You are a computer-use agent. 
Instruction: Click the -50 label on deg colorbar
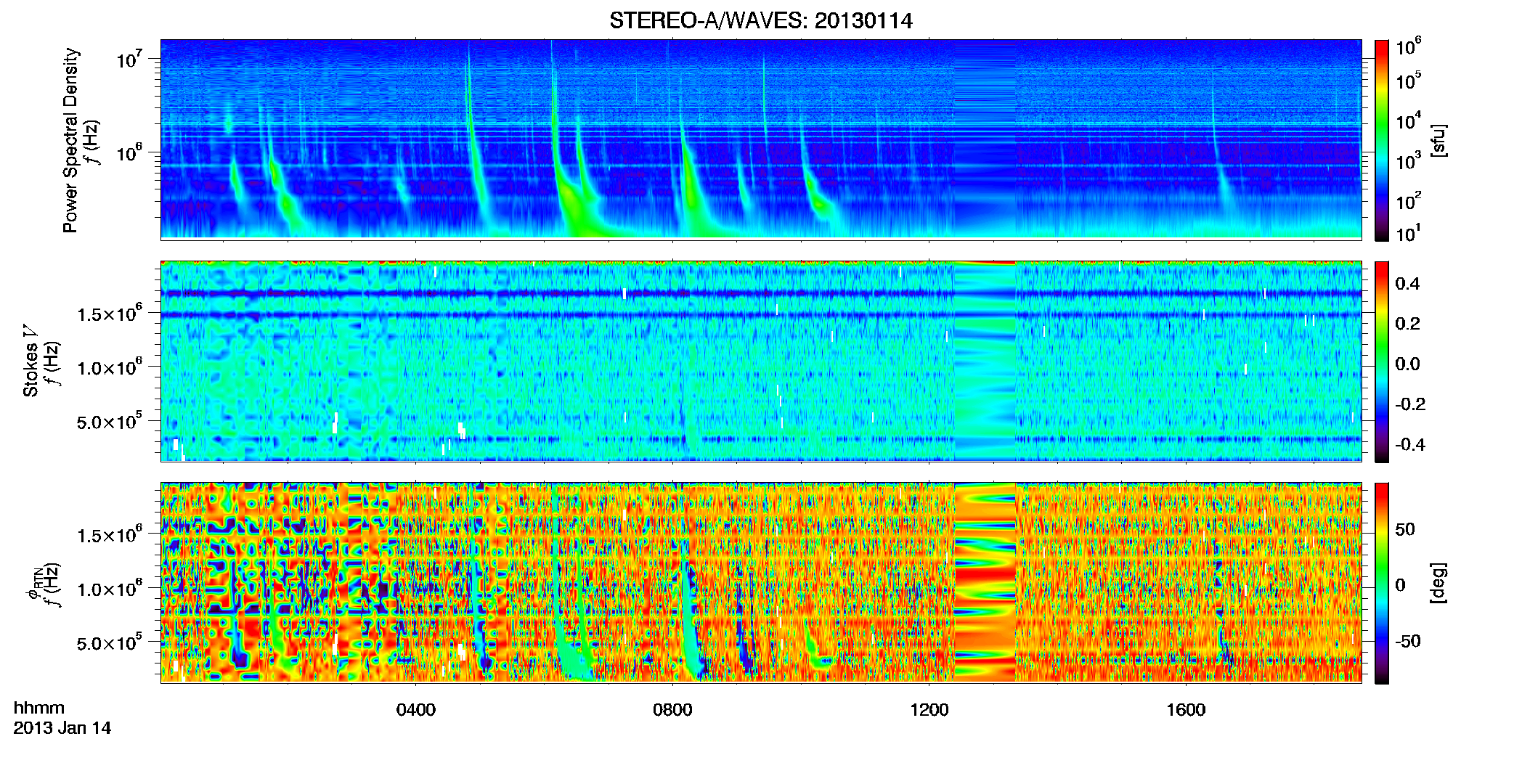click(x=1407, y=641)
